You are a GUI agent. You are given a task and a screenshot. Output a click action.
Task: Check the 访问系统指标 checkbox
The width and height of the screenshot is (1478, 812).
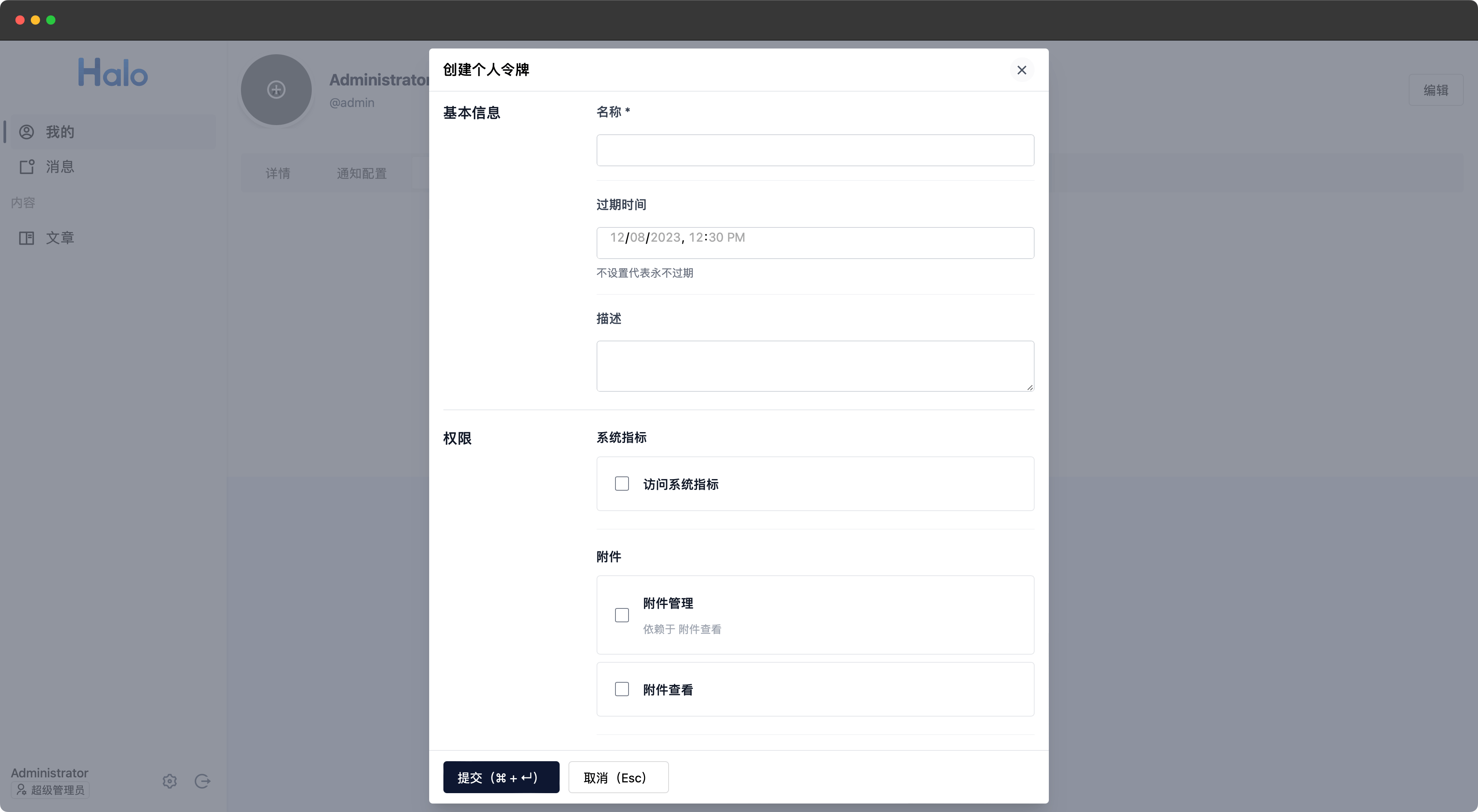(x=622, y=484)
